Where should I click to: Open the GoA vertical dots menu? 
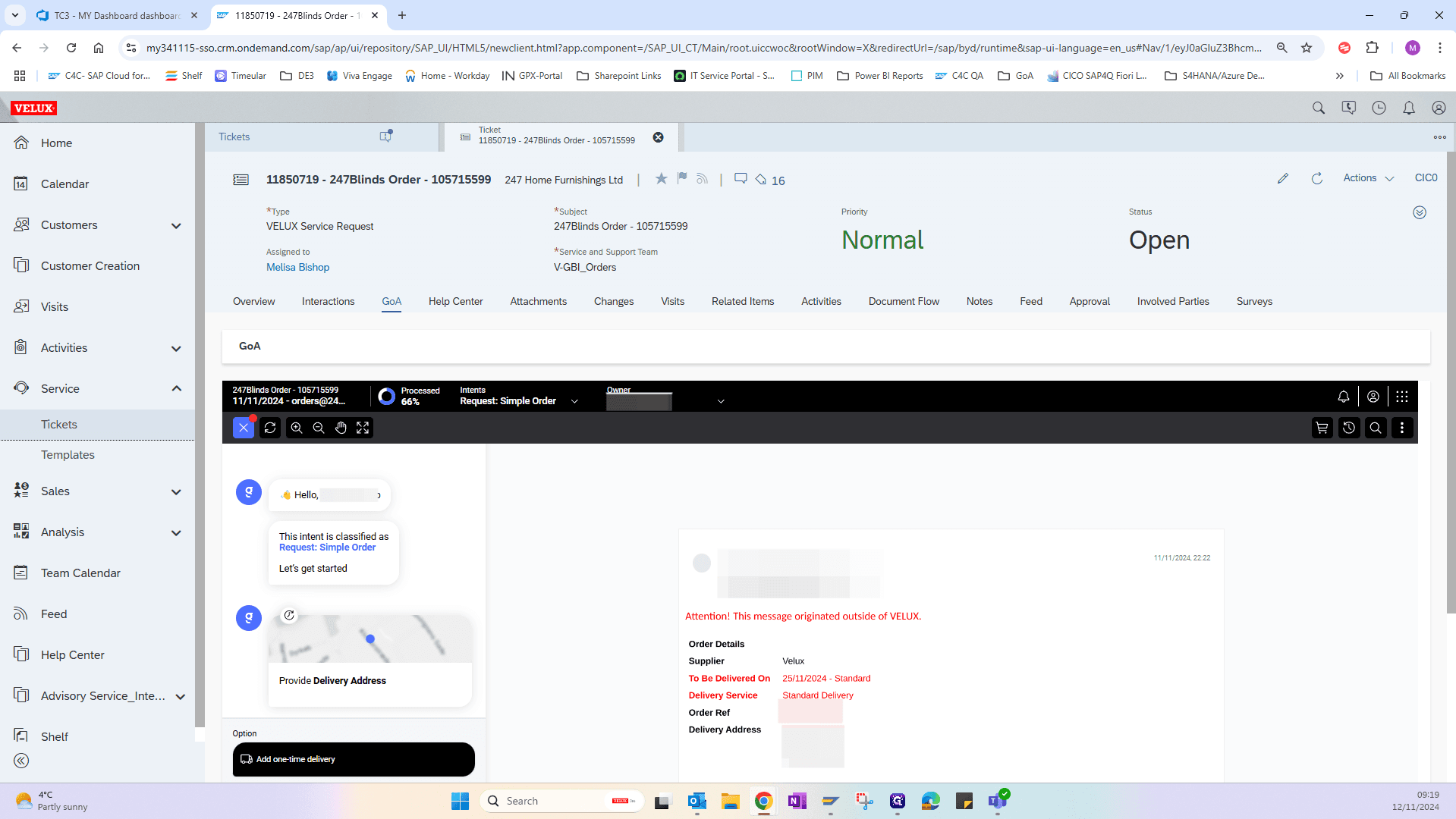pos(1402,428)
